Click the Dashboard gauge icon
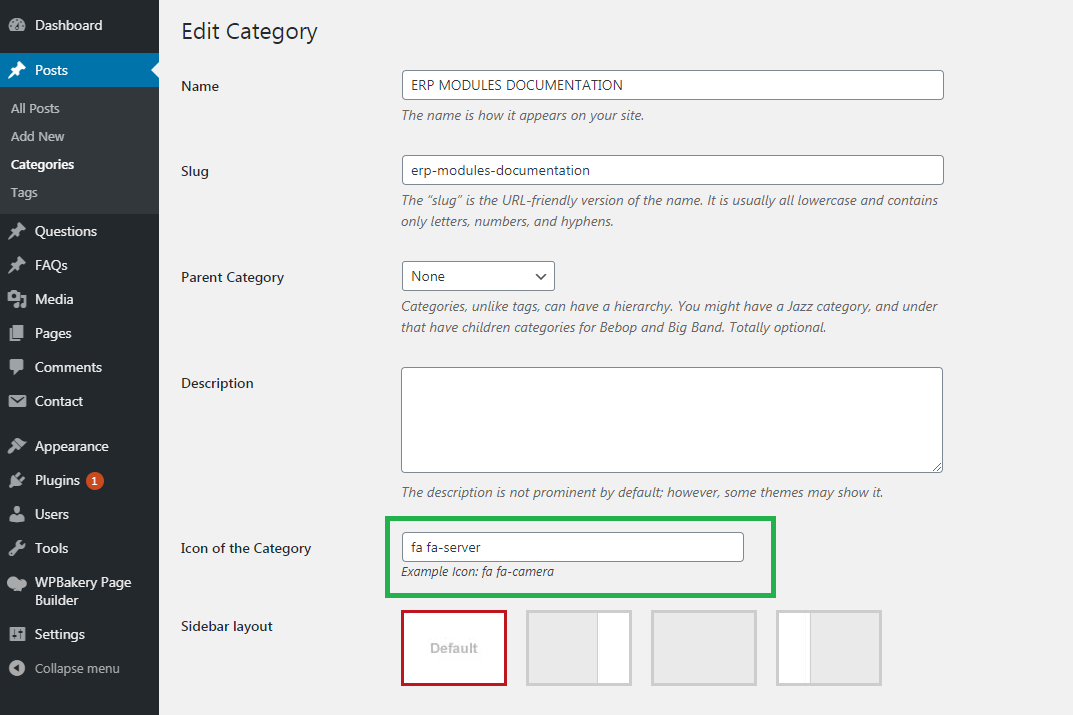 17,25
